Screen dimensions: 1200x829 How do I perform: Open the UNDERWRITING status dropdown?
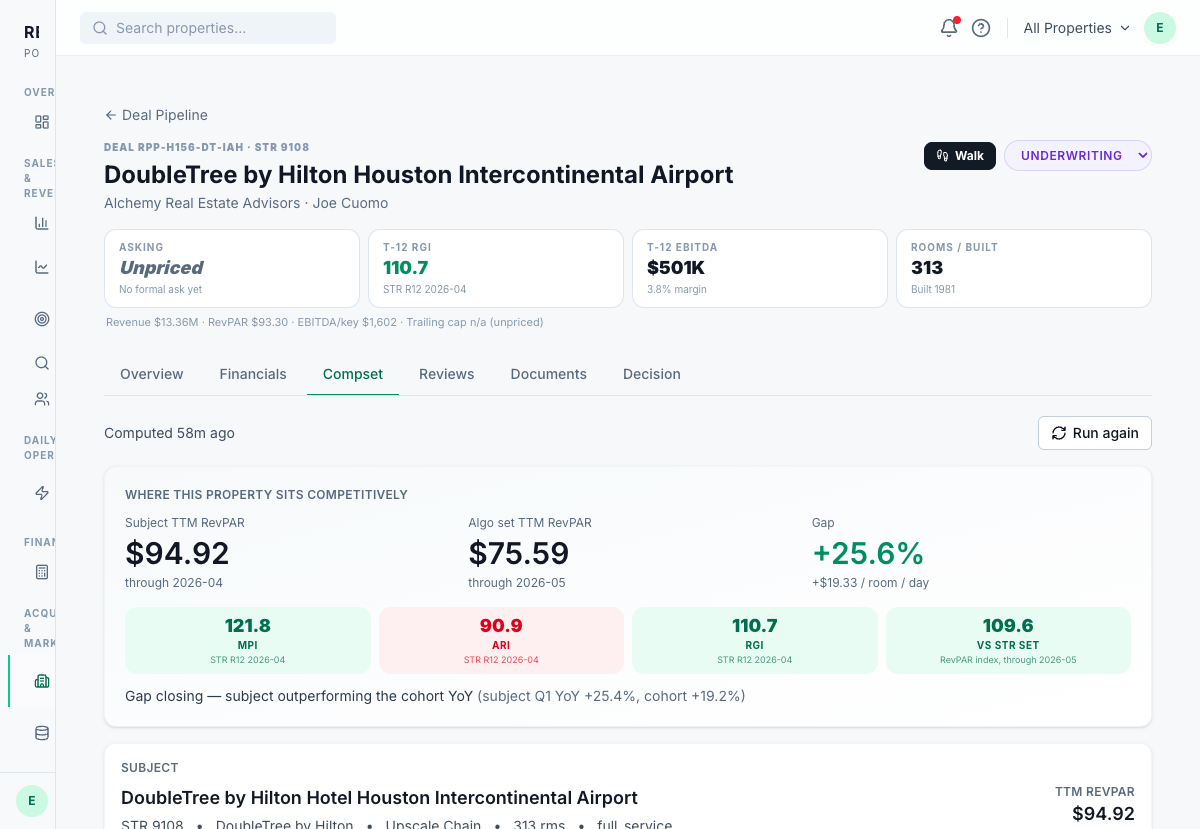(1078, 155)
